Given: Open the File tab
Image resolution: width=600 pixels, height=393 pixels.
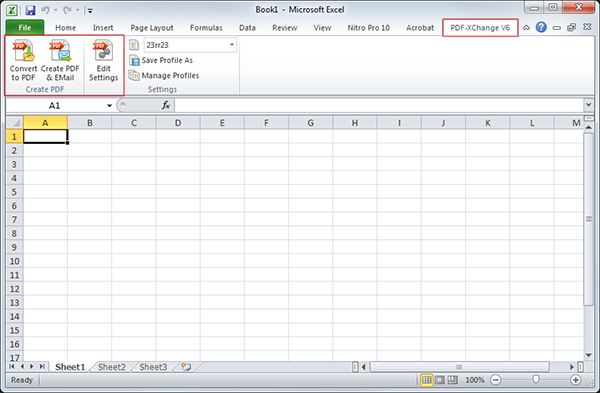Looking at the screenshot, I should 25,28.
